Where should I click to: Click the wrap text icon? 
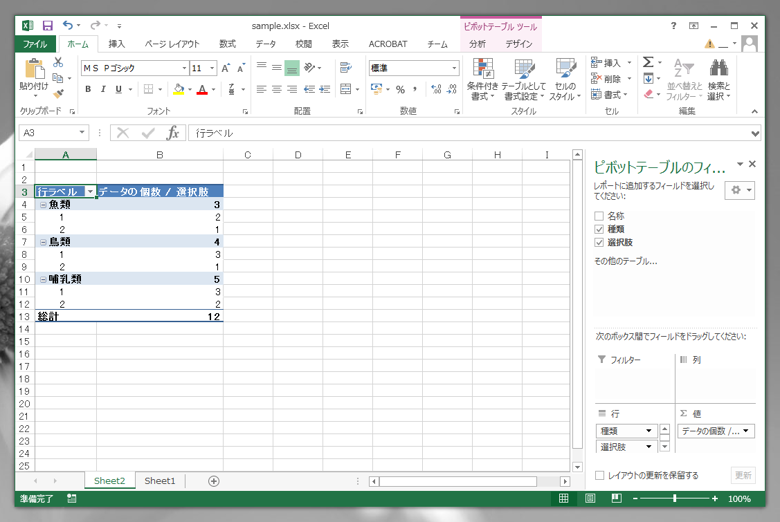(x=345, y=67)
